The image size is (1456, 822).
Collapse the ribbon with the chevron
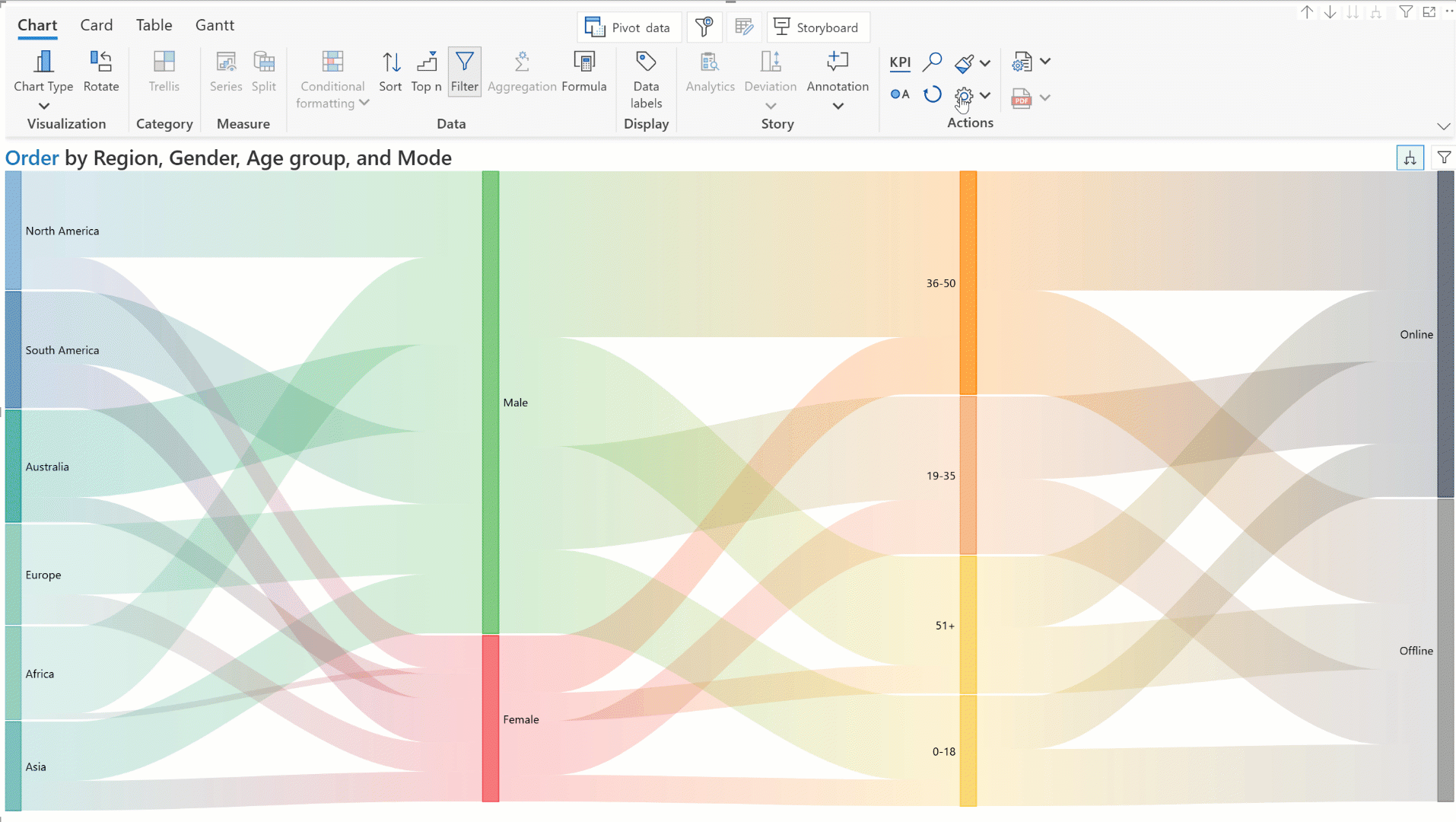click(1443, 126)
